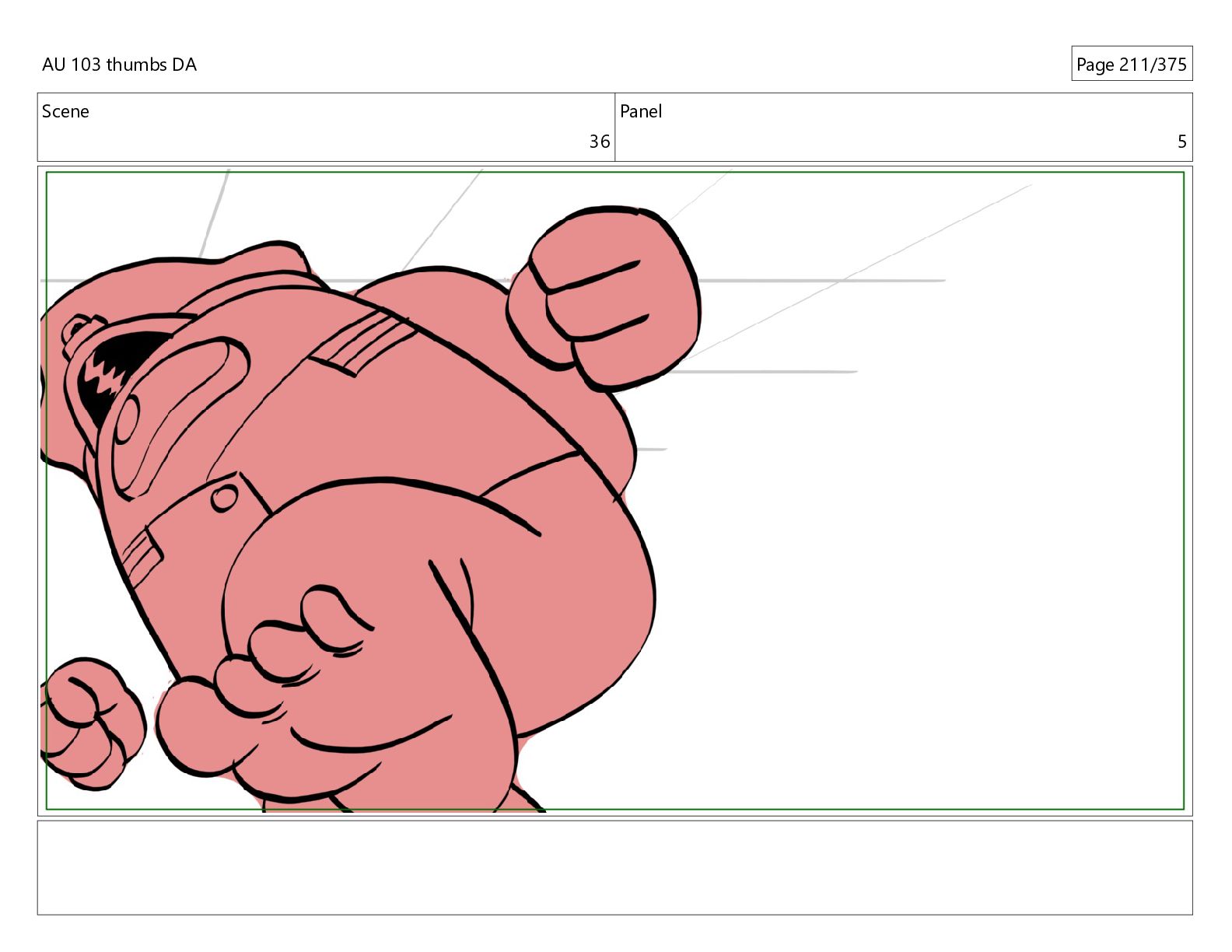Click the 'AU 103 thumbs DA' title text
This screenshot has height=952, width=1232.
click(x=119, y=65)
